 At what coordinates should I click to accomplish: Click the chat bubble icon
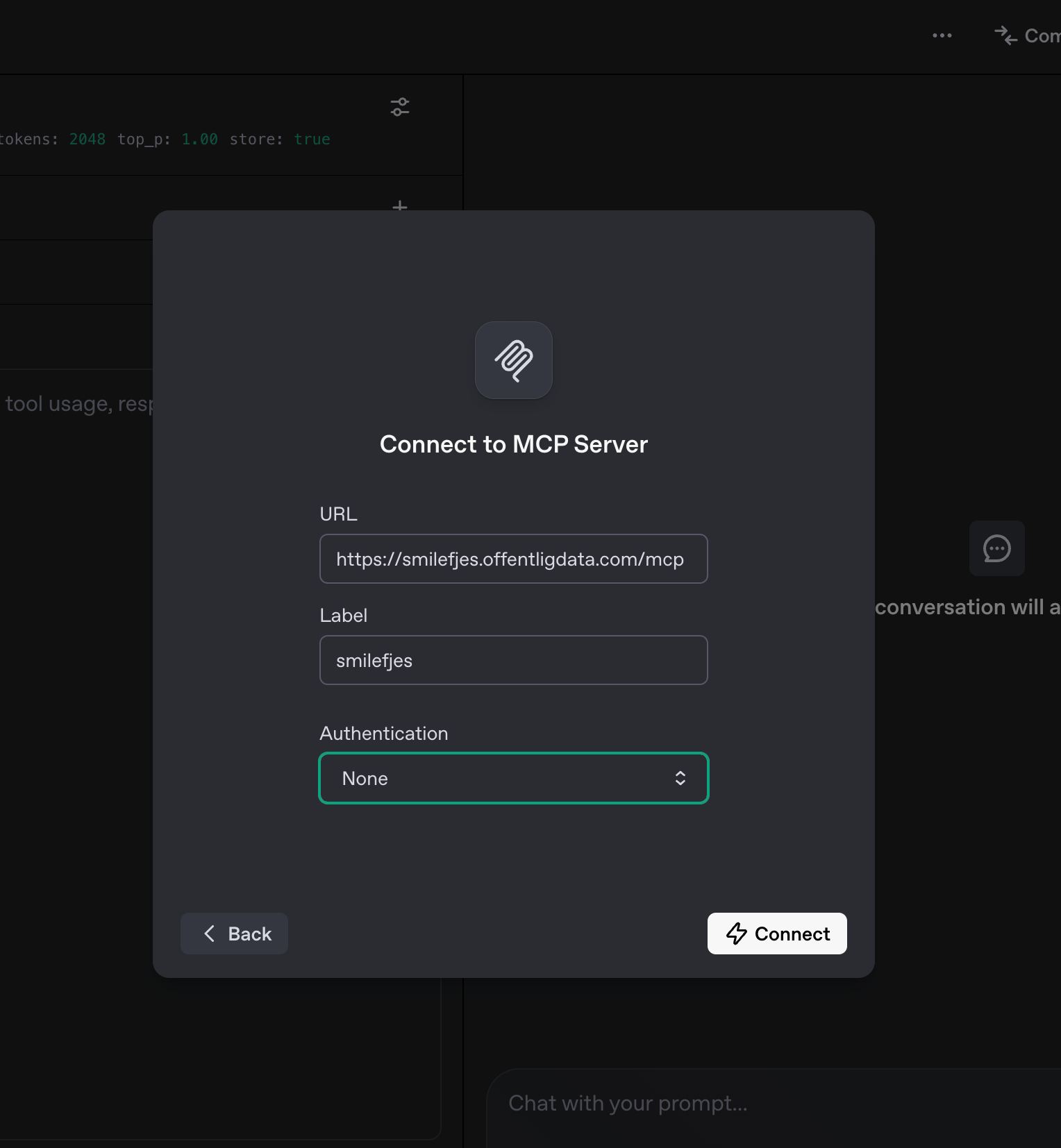click(x=996, y=548)
